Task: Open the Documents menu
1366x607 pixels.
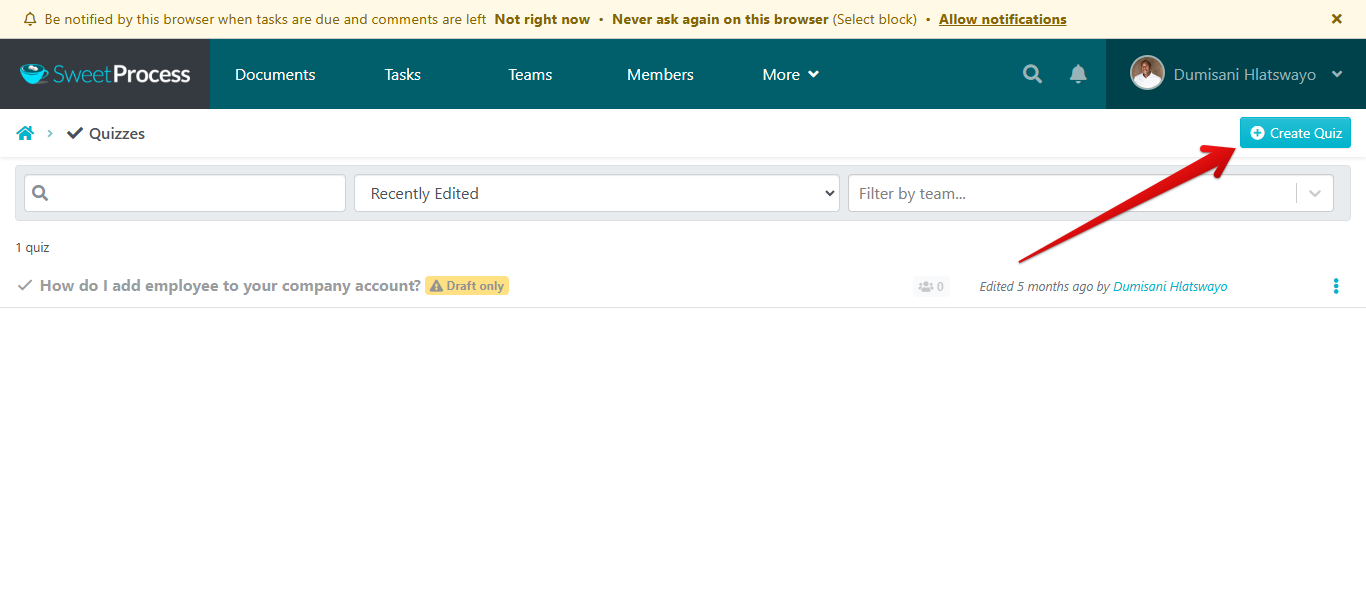Action: click(275, 74)
